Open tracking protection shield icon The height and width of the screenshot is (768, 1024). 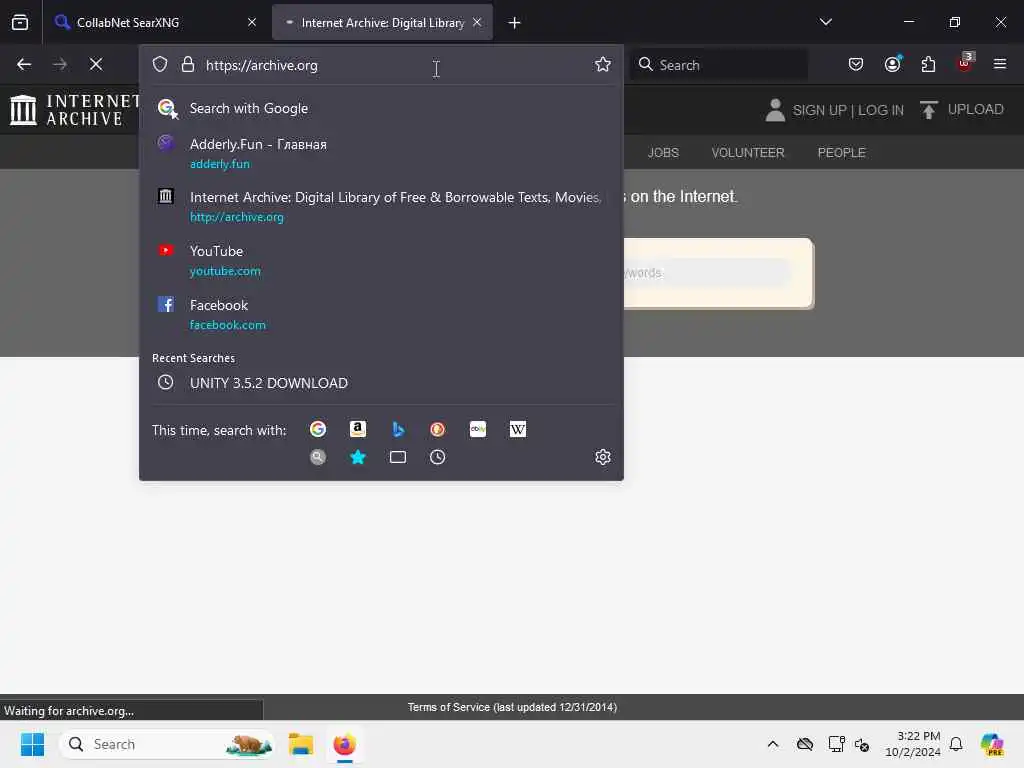click(x=160, y=64)
